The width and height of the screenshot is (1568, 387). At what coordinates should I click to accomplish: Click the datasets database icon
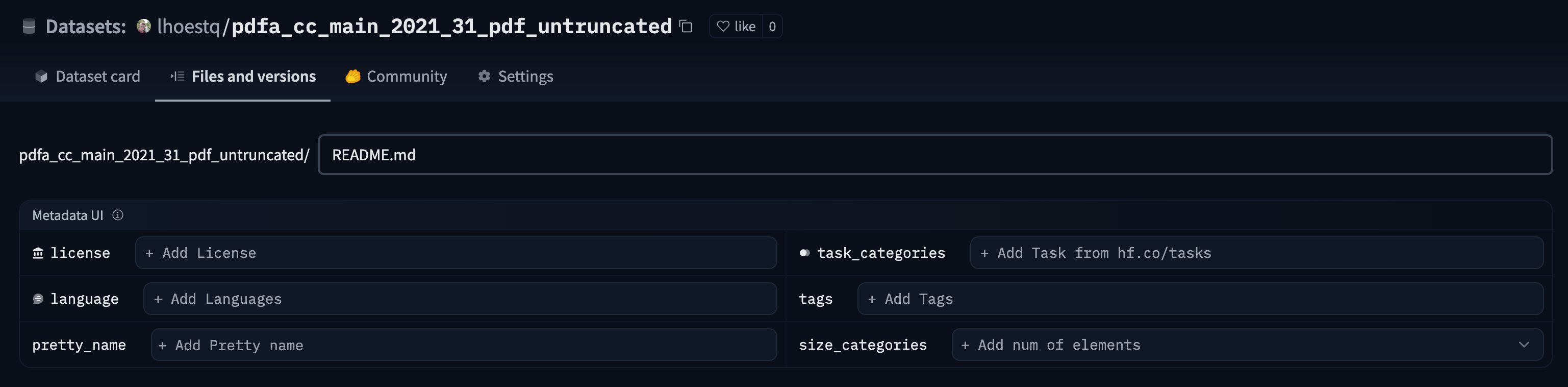click(x=29, y=26)
